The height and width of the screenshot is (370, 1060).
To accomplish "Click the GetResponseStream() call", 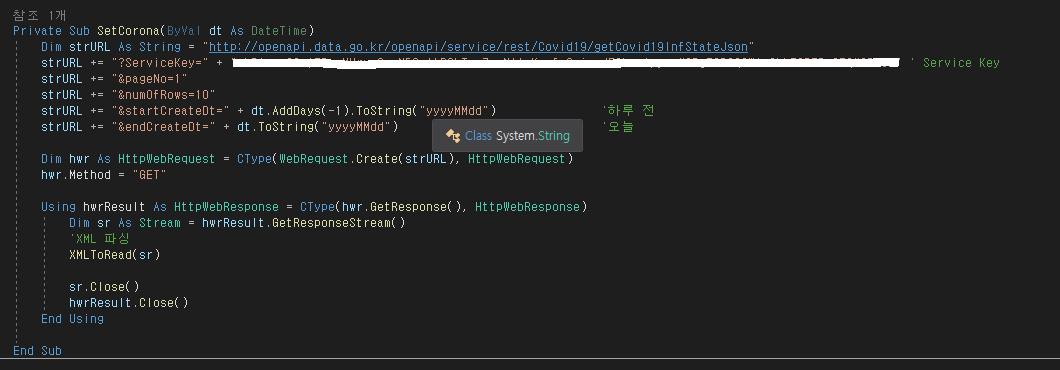I will pyautogui.click(x=338, y=223).
